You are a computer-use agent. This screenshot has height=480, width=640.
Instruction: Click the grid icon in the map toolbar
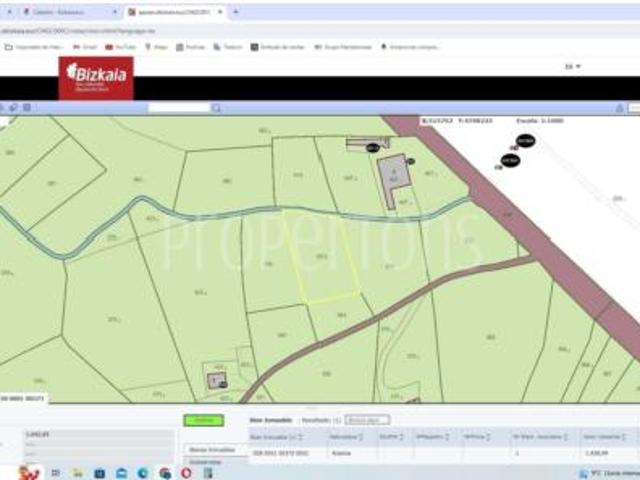point(27,108)
